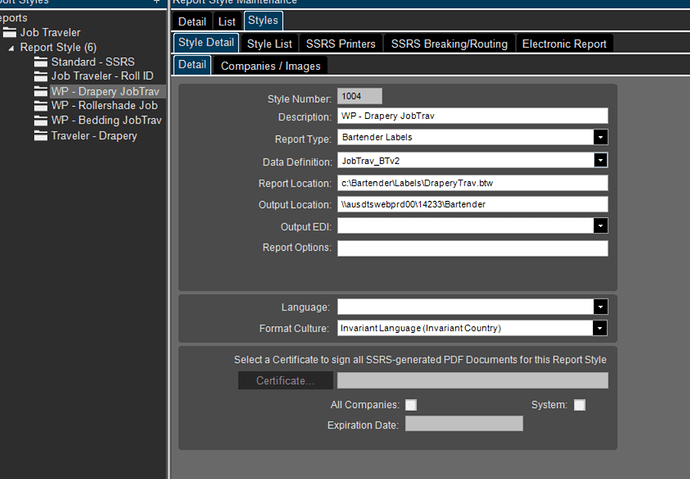This screenshot has height=479, width=690.
Task: Click folder icon beside Standard - SSRS
Action: click(40, 62)
